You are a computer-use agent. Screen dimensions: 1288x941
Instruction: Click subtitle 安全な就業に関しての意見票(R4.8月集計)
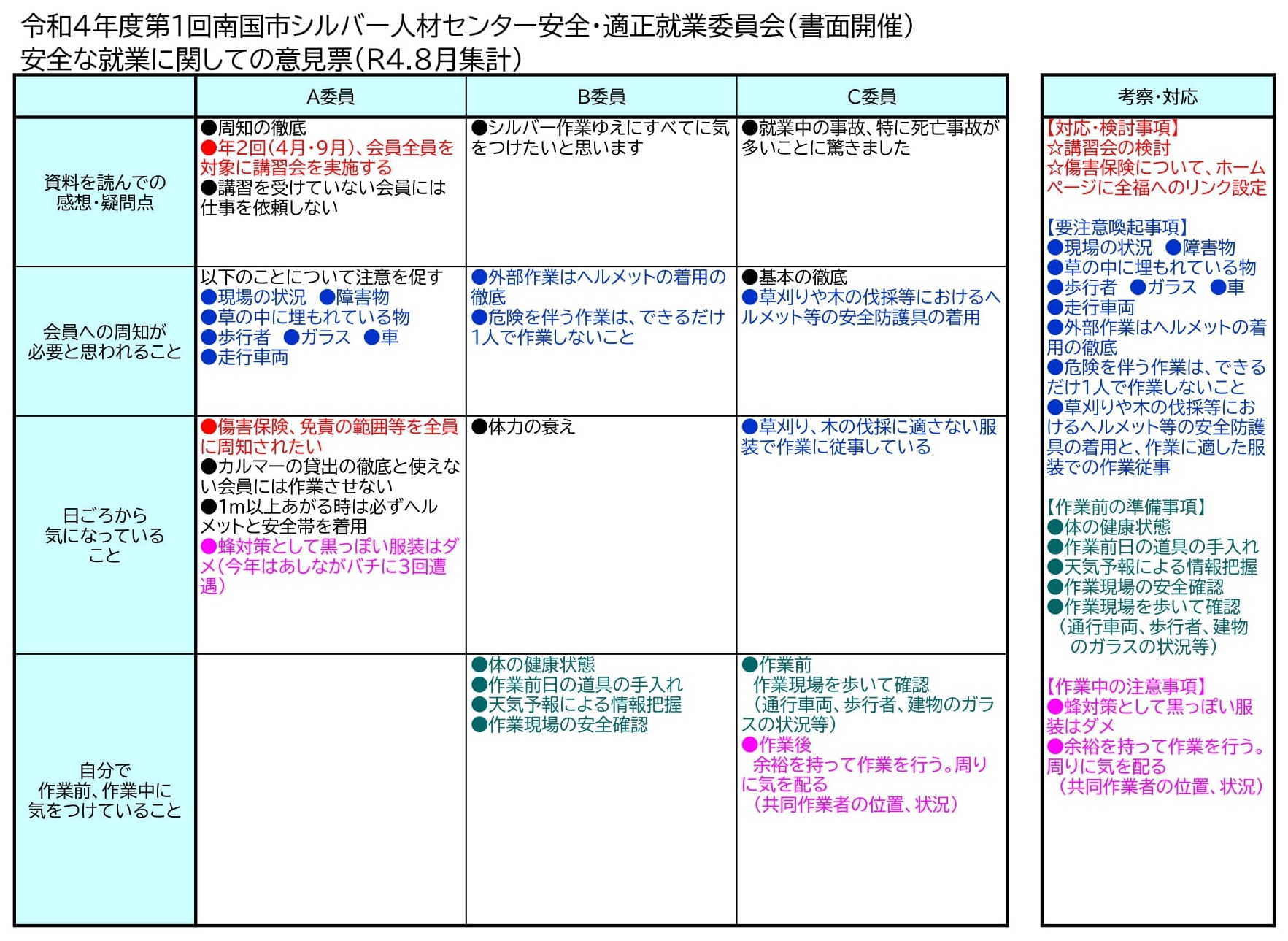pyautogui.click(x=271, y=59)
